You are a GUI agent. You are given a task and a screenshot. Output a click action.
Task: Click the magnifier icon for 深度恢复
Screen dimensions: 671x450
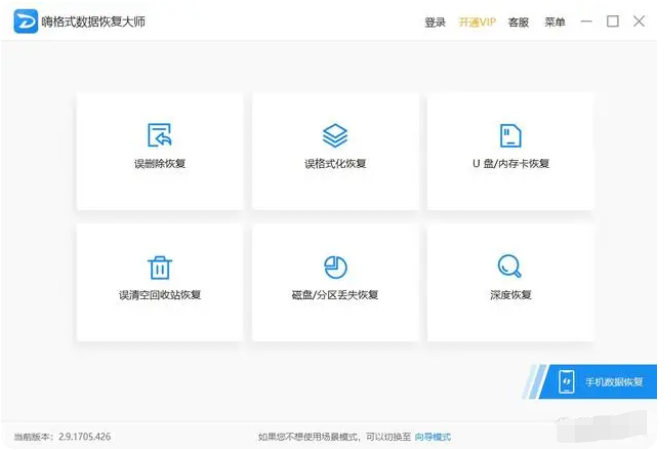(x=511, y=267)
